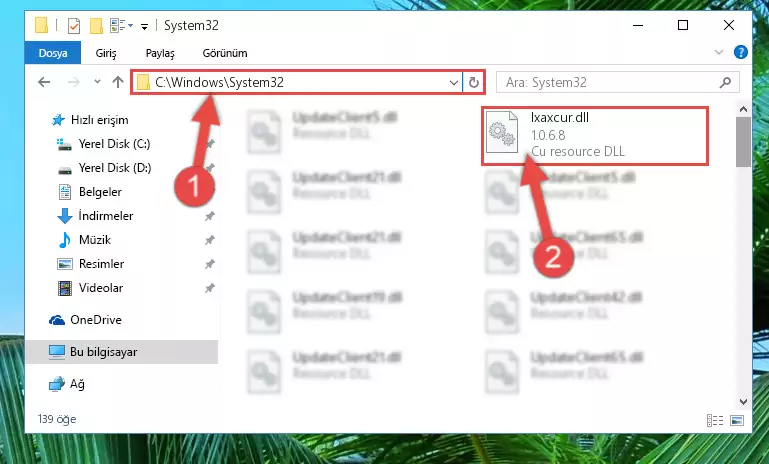Expand the address bar history dropdown

454,82
